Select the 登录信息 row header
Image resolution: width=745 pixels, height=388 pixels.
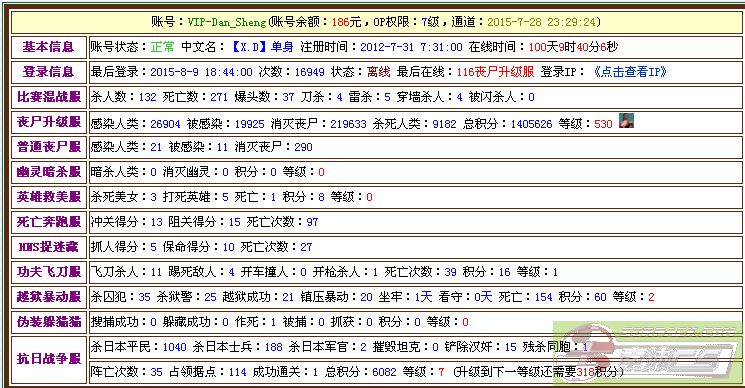(x=48, y=72)
